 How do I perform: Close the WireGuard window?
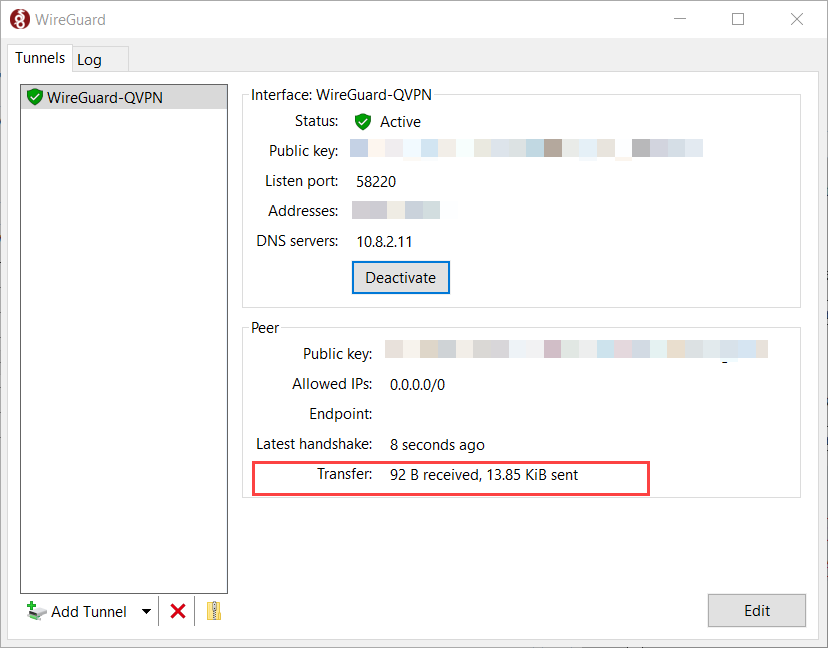point(796,19)
